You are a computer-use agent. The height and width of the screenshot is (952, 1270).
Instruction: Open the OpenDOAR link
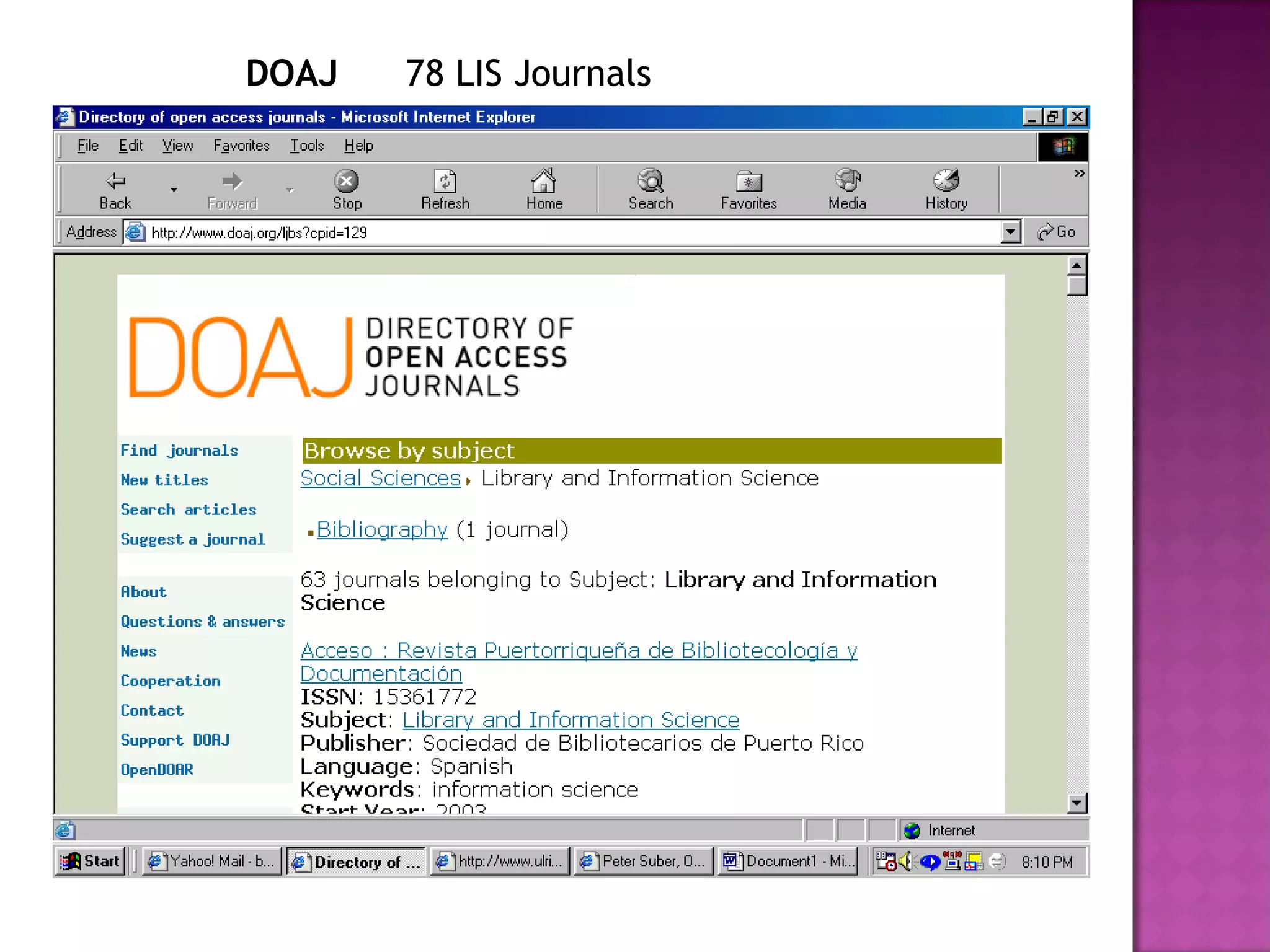(157, 769)
